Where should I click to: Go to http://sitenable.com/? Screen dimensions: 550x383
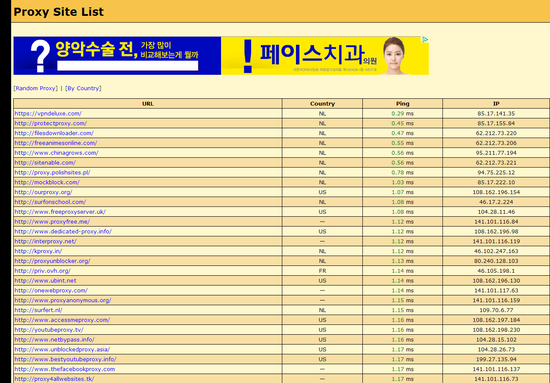tap(45, 163)
